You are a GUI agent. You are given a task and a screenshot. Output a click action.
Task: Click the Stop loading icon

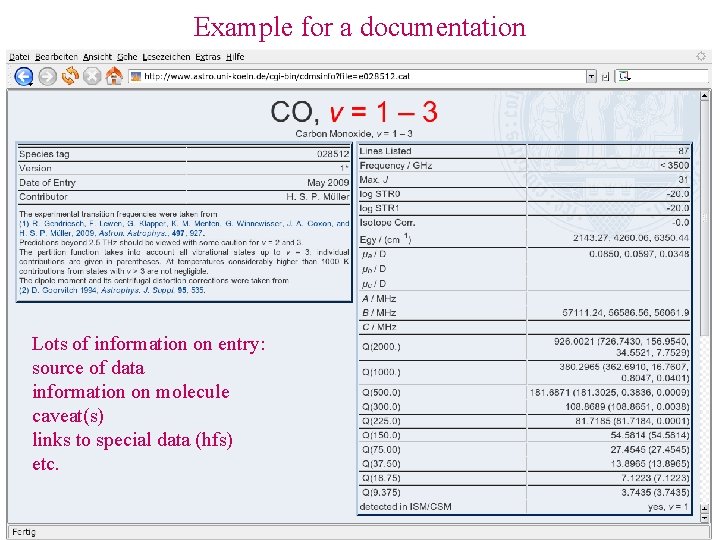point(92,76)
